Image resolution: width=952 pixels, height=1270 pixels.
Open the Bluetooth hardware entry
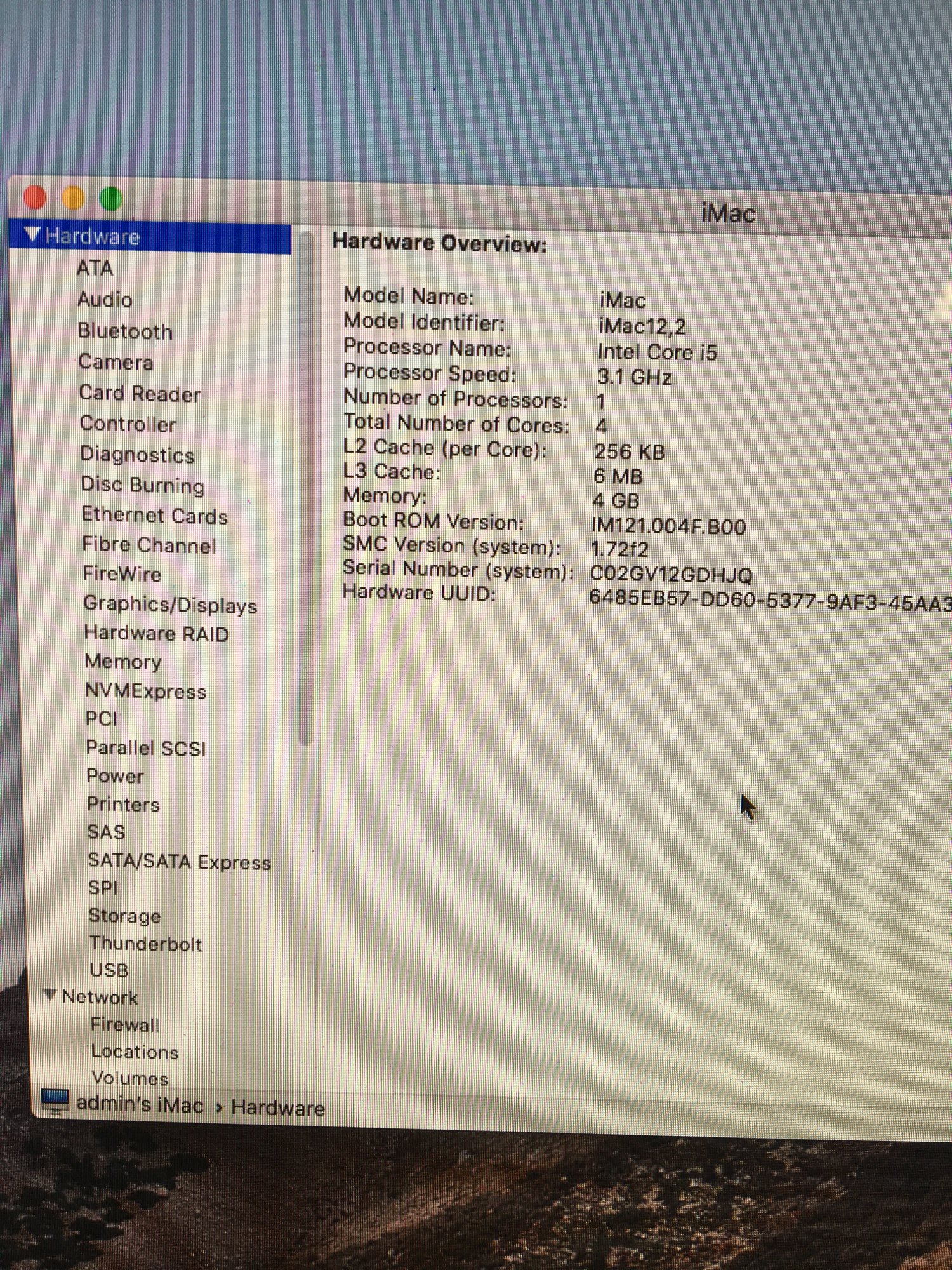125,330
